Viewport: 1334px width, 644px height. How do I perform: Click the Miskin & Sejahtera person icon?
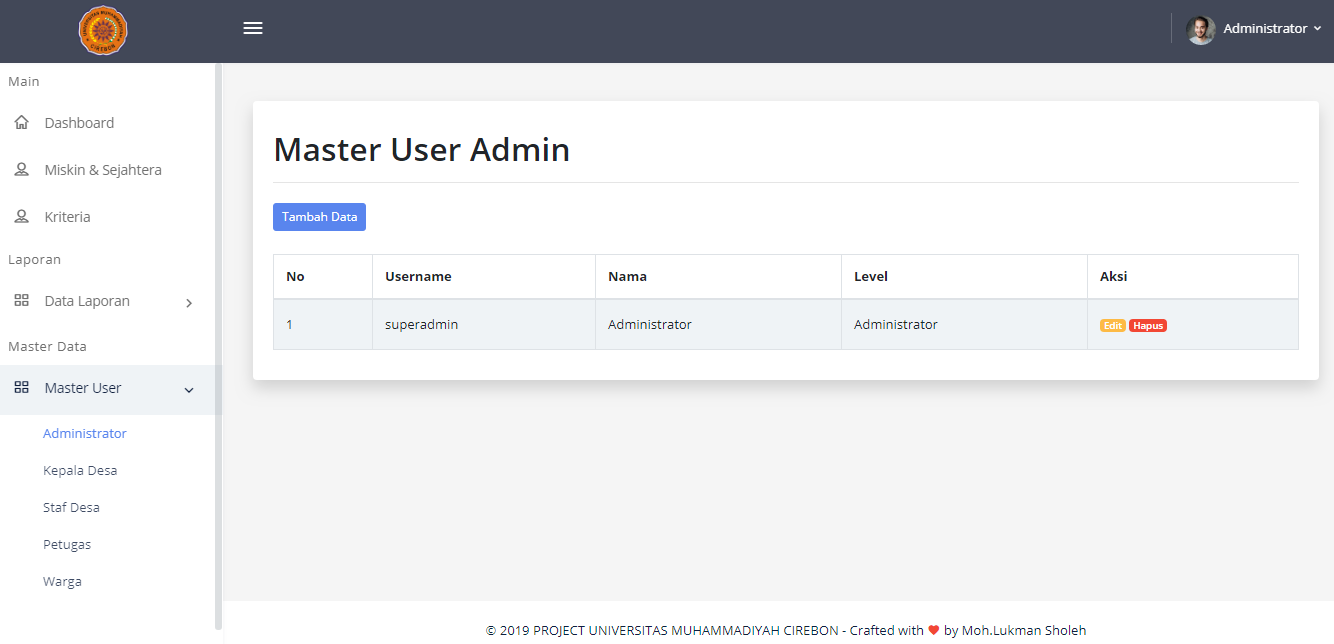20,168
